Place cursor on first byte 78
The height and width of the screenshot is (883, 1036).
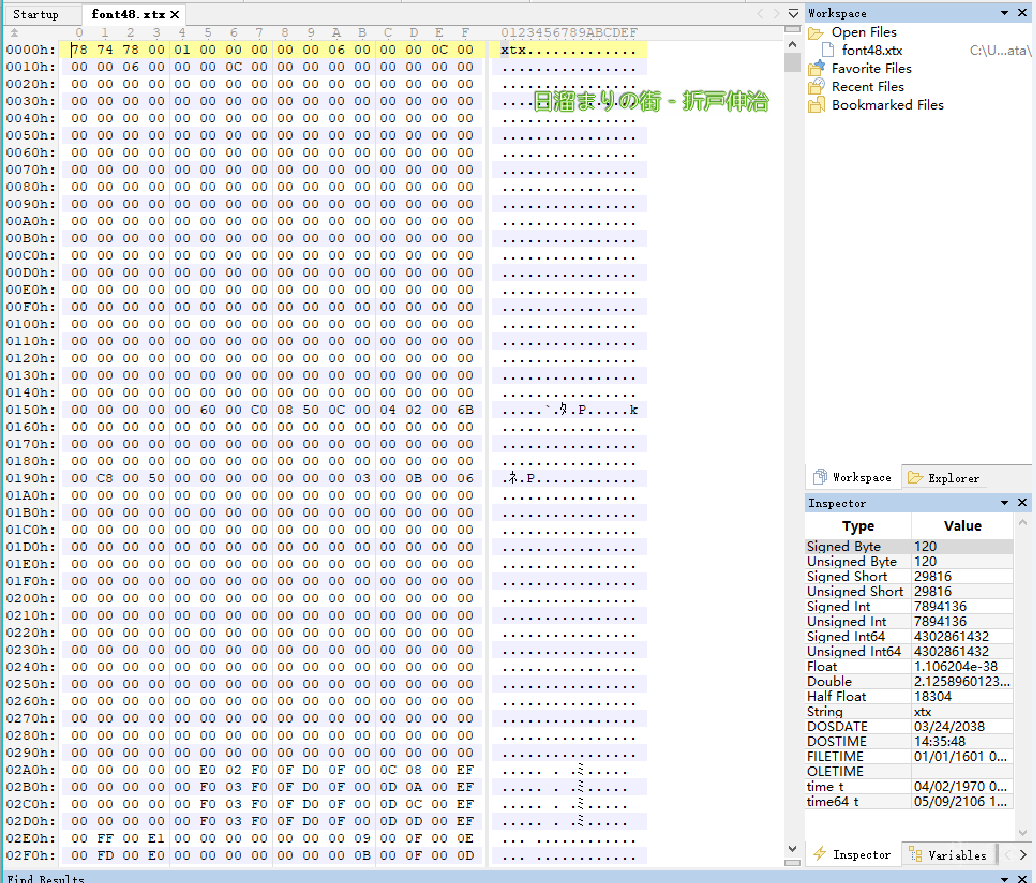point(79,50)
